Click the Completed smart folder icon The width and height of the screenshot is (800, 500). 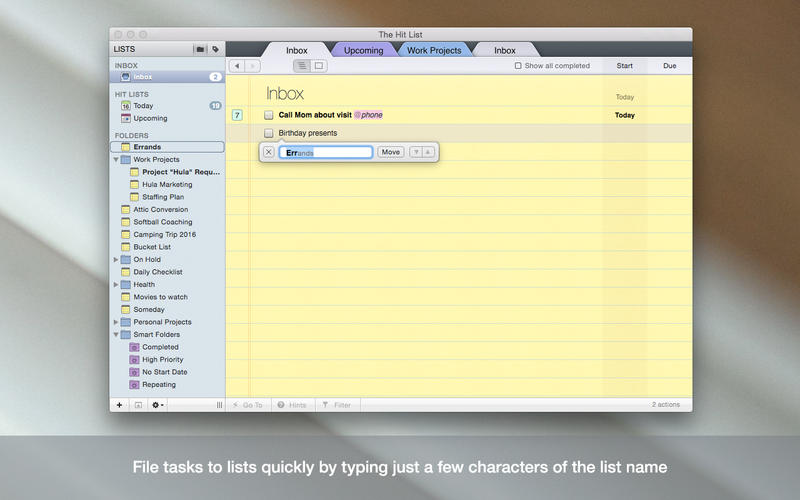(134, 347)
